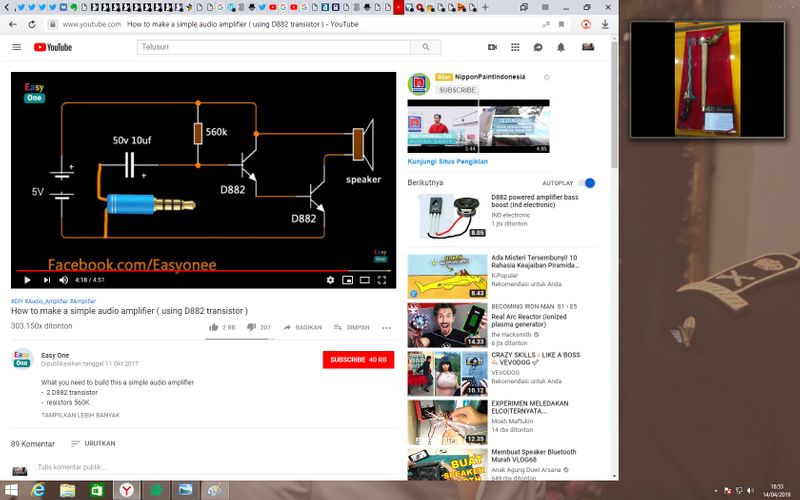Share the video via BAGIKAN
This screenshot has height=500, width=800.
point(303,327)
